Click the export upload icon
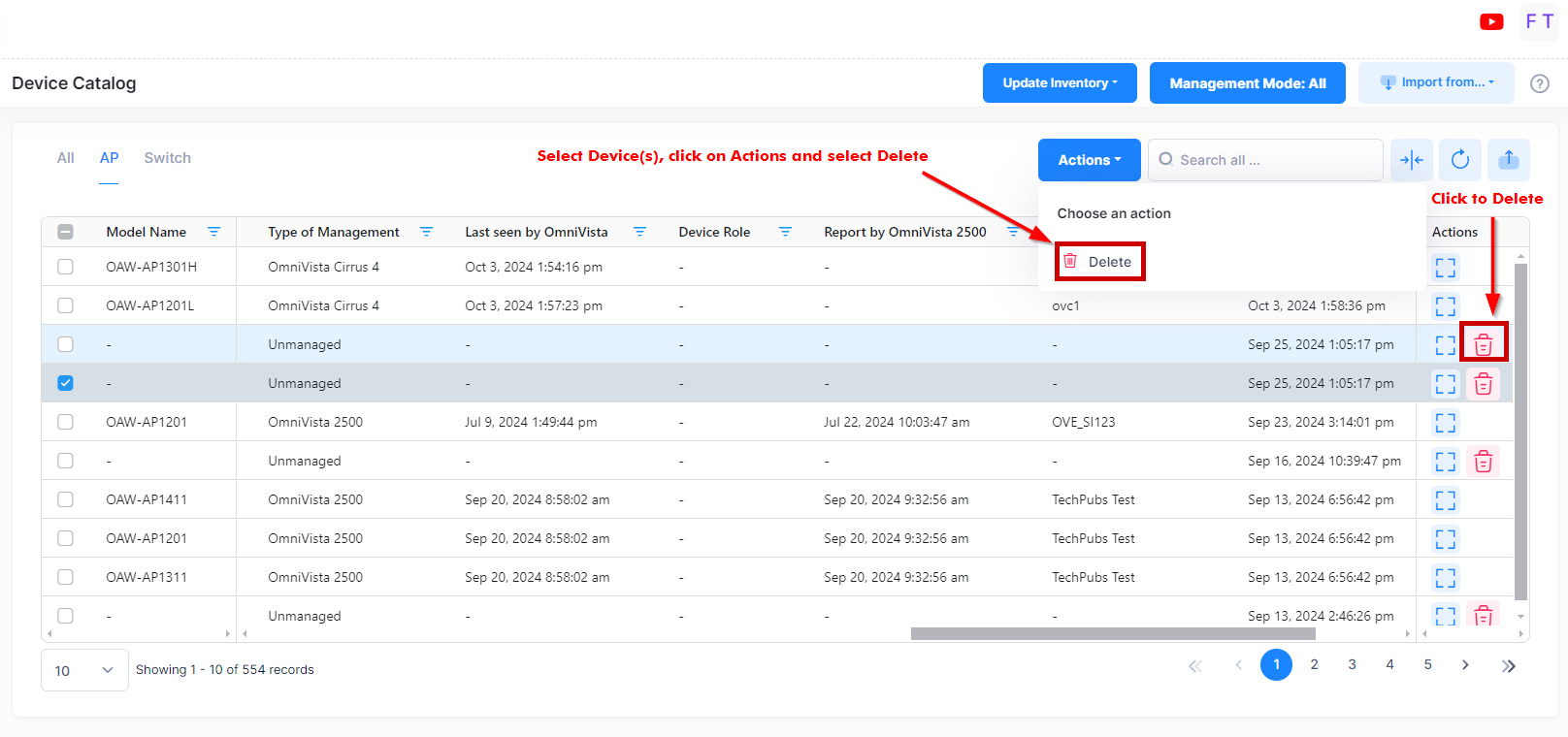Image resolution: width=1568 pixels, height=737 pixels. coord(1508,160)
